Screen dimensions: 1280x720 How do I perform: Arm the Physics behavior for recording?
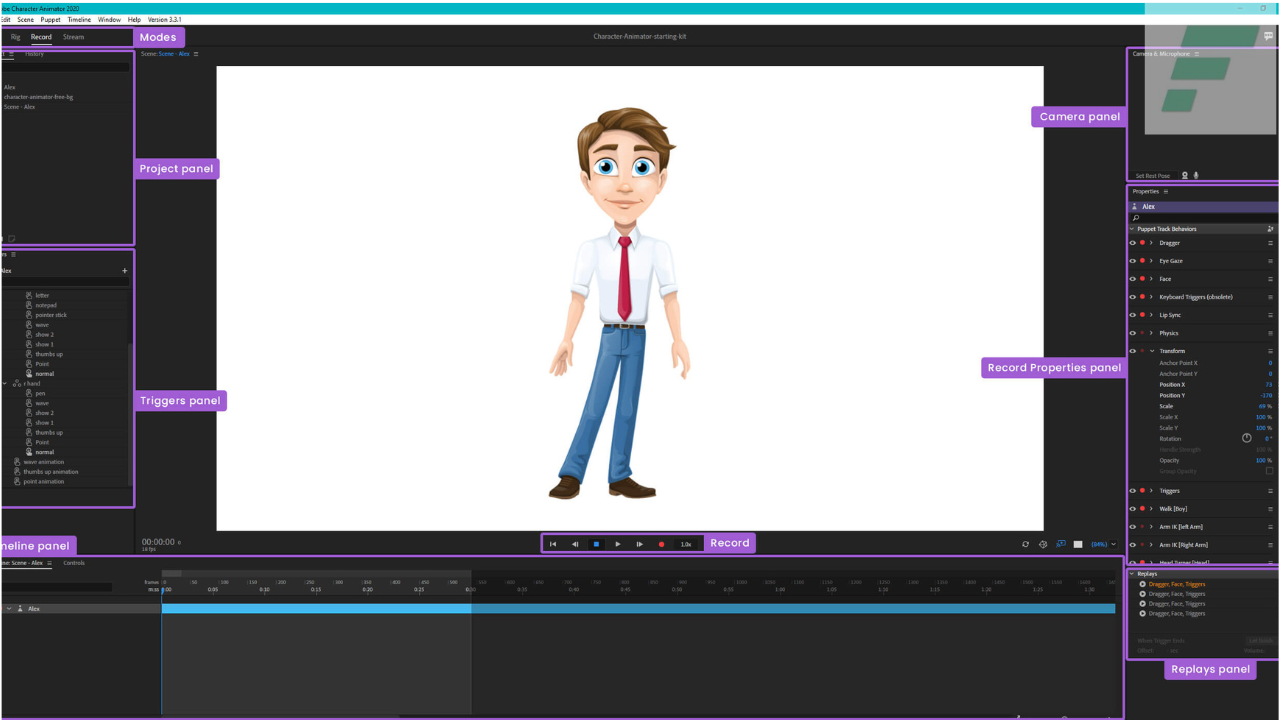pyautogui.click(x=1142, y=333)
